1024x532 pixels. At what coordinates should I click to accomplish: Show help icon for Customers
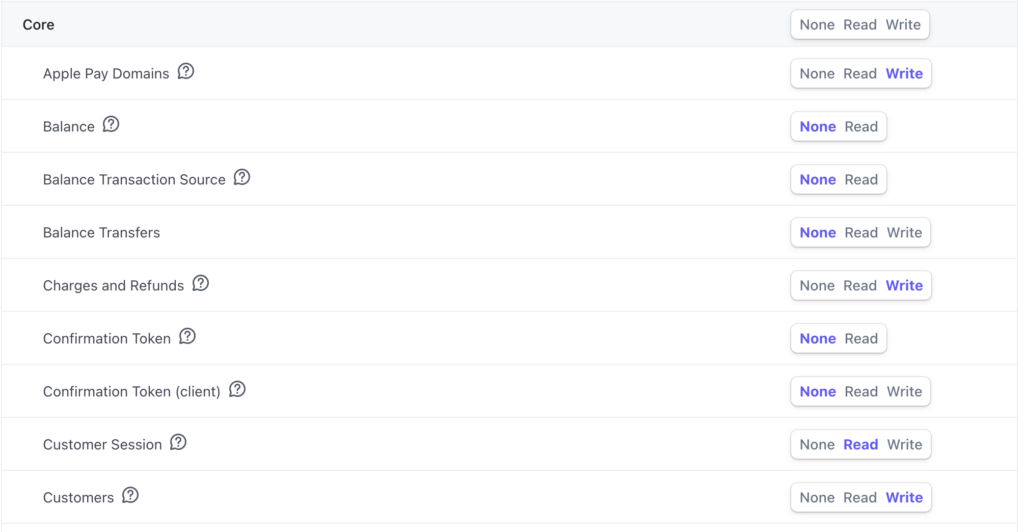tap(130, 496)
